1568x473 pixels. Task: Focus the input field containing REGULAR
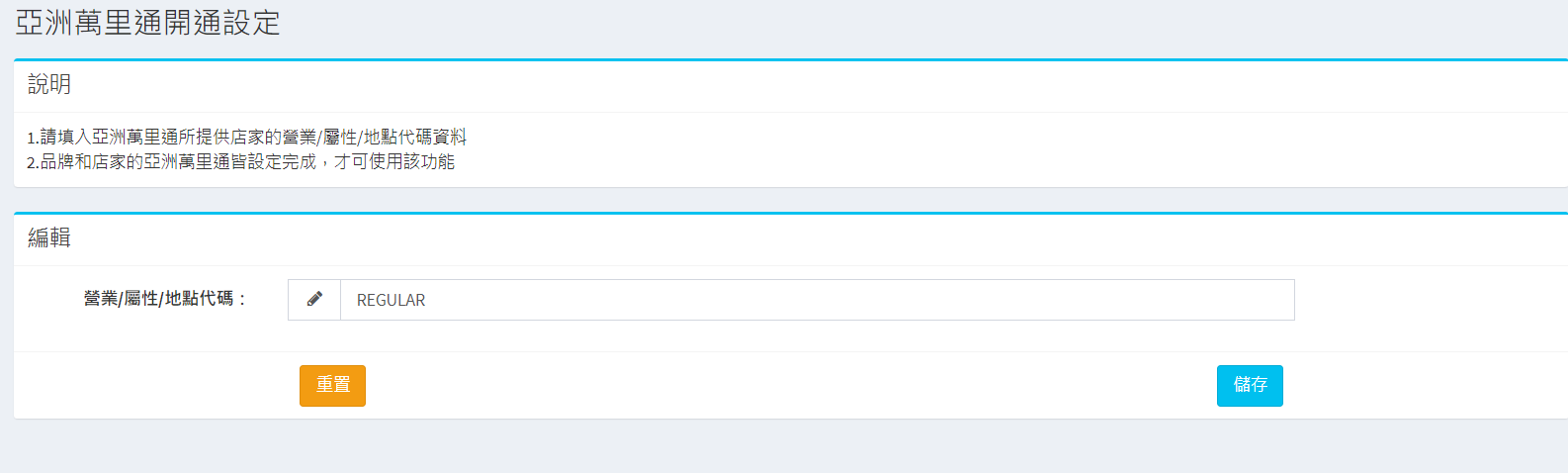click(x=817, y=300)
